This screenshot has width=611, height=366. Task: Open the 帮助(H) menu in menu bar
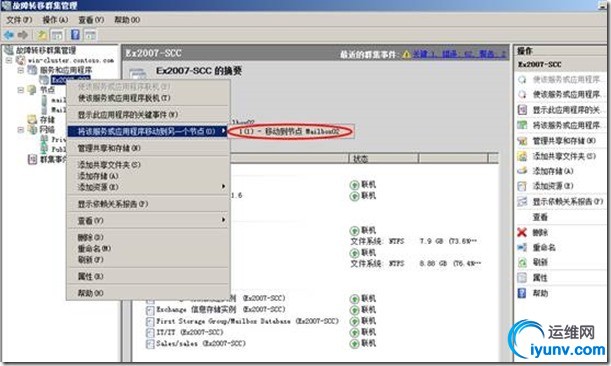pyautogui.click(x=127, y=19)
